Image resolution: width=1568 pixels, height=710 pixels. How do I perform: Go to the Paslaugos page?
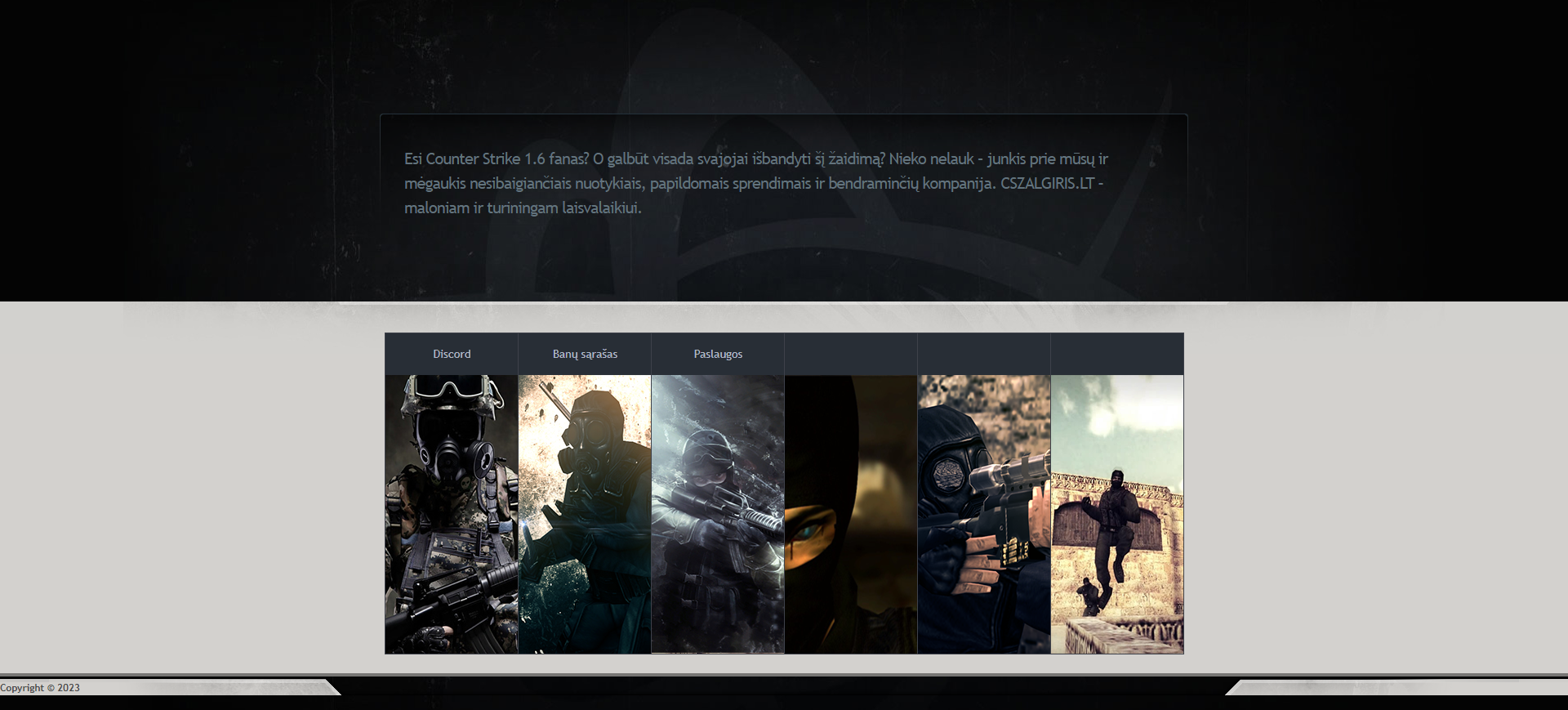[718, 354]
